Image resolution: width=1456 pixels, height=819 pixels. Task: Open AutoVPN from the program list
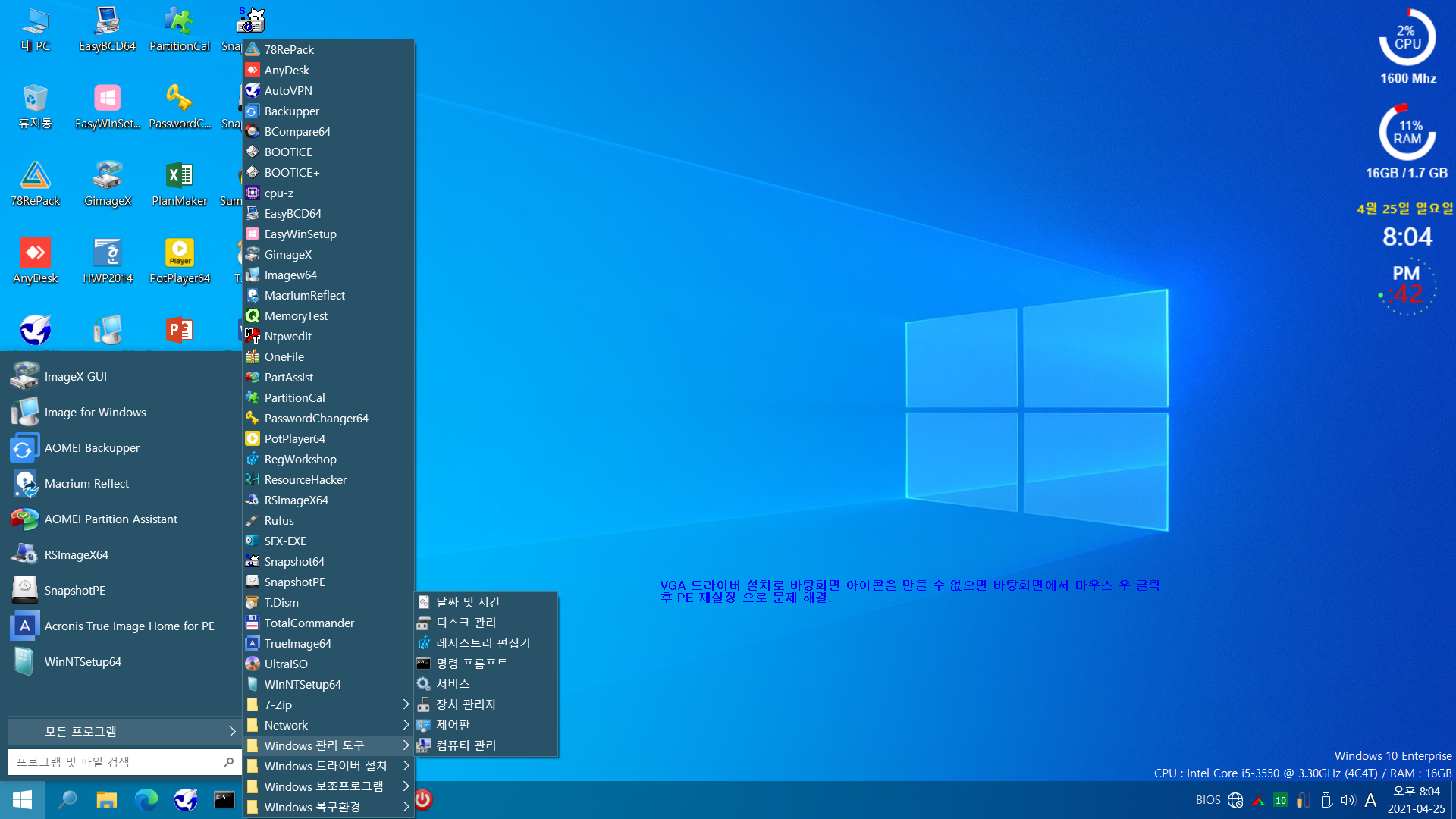click(x=329, y=90)
